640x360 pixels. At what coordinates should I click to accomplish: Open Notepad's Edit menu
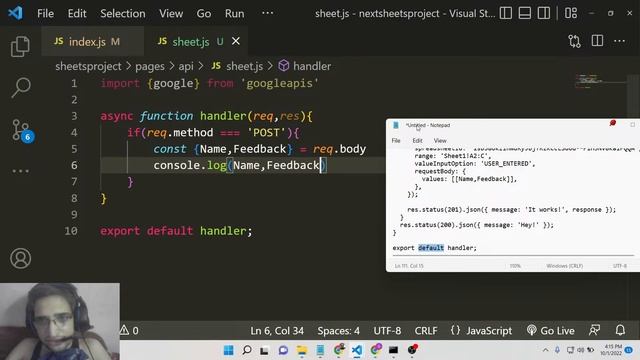click(x=417, y=140)
